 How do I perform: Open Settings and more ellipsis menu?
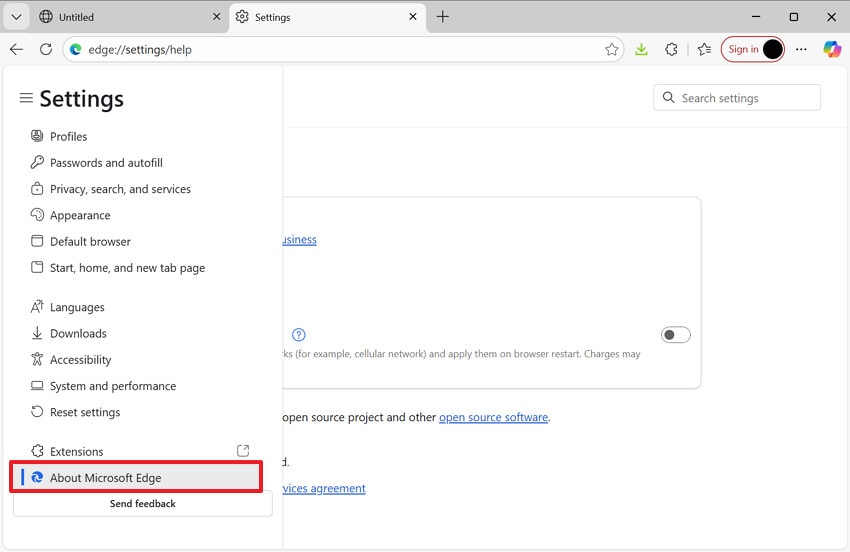[801, 49]
